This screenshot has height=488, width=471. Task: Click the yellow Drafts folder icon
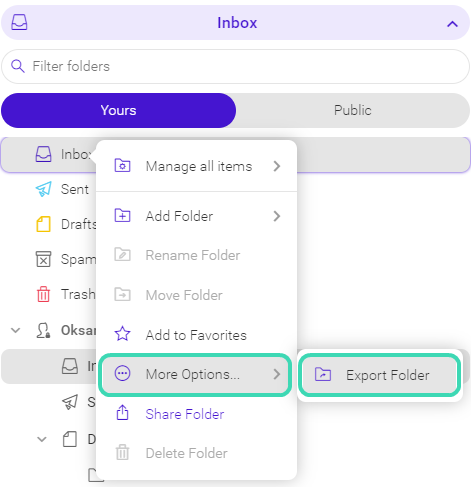pyautogui.click(x=43, y=224)
